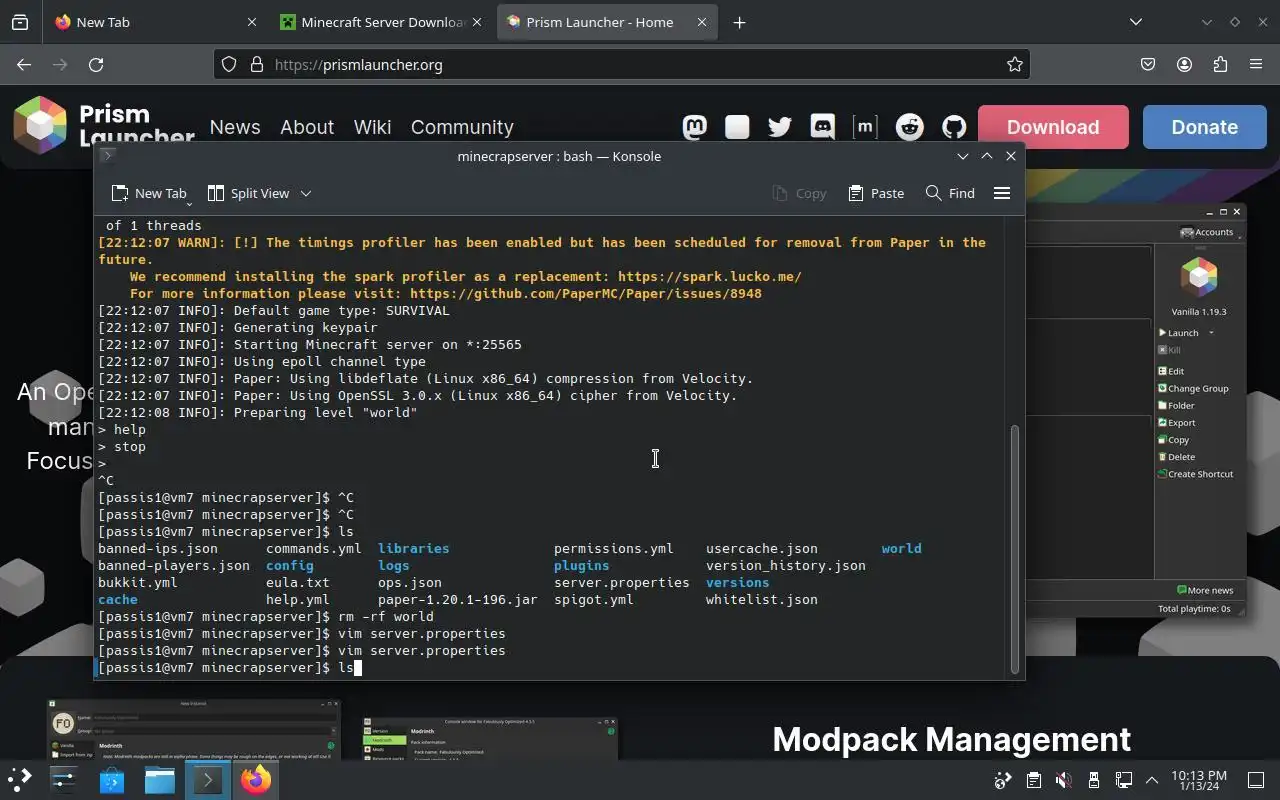Bookmark this page with the star icon

tap(1015, 64)
